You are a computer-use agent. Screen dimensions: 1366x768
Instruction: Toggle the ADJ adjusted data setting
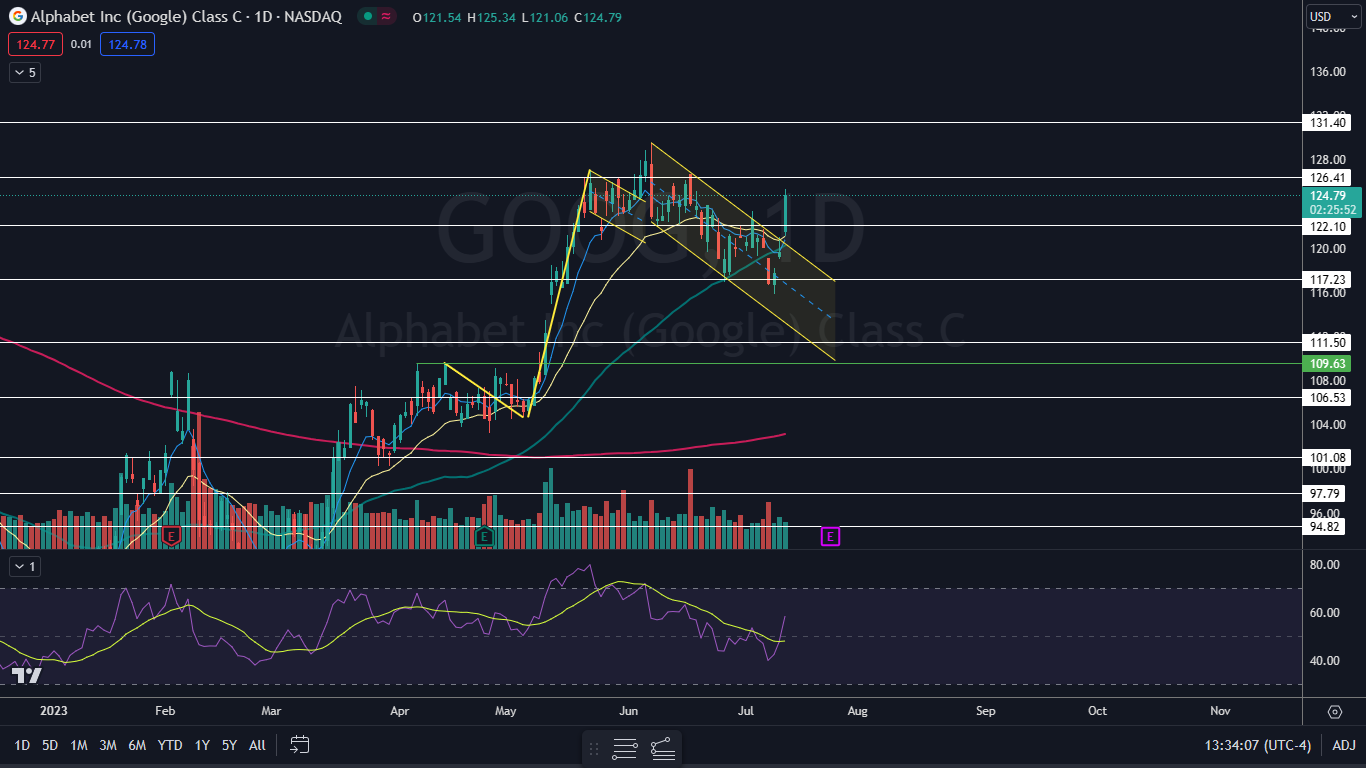pyautogui.click(x=1344, y=745)
